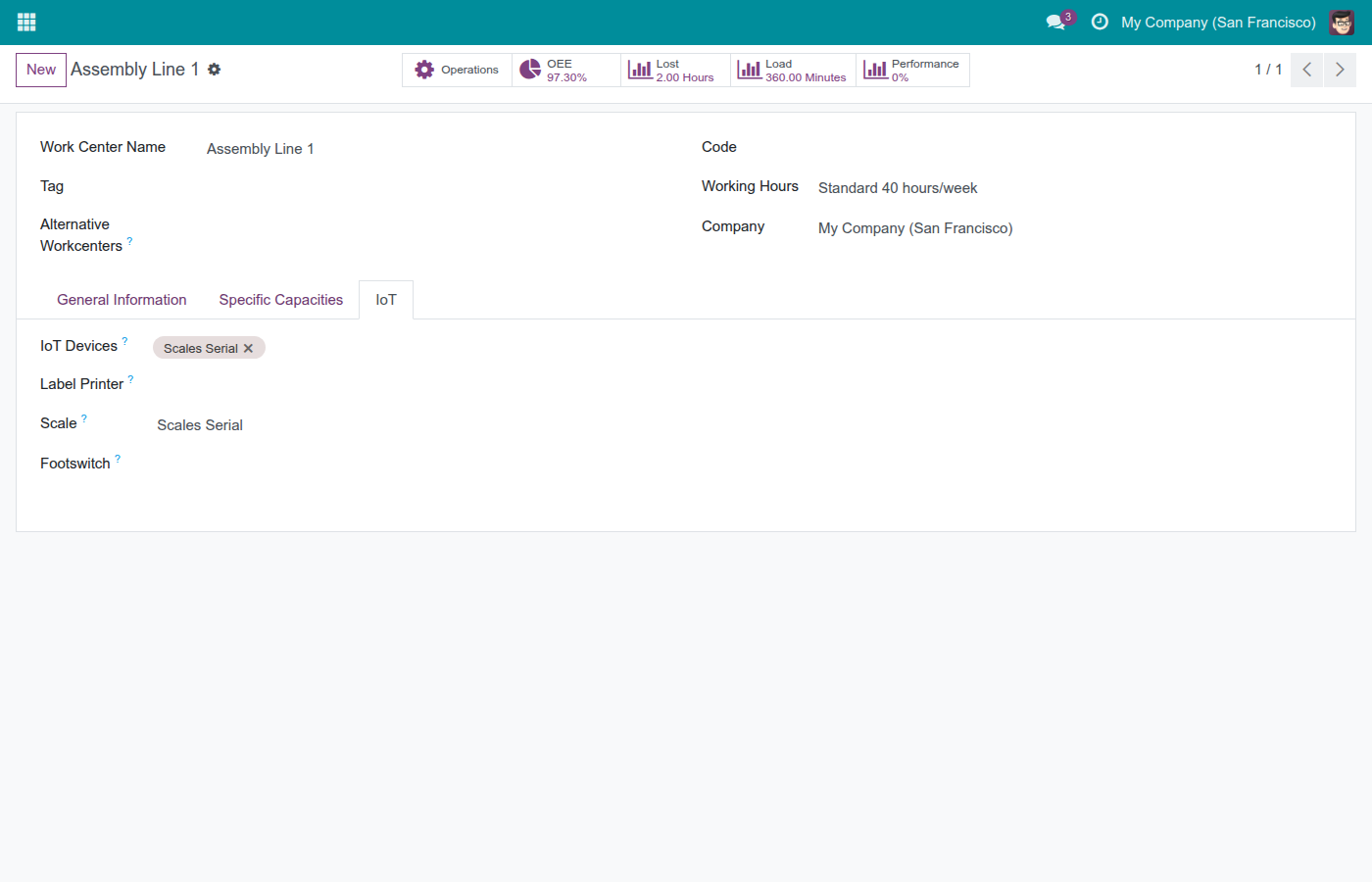Open the apps grid menu

point(26,22)
